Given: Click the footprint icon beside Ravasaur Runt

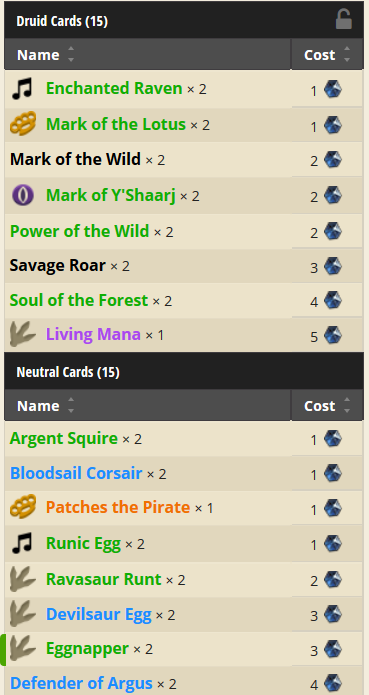Looking at the screenshot, I should (x=23, y=579).
